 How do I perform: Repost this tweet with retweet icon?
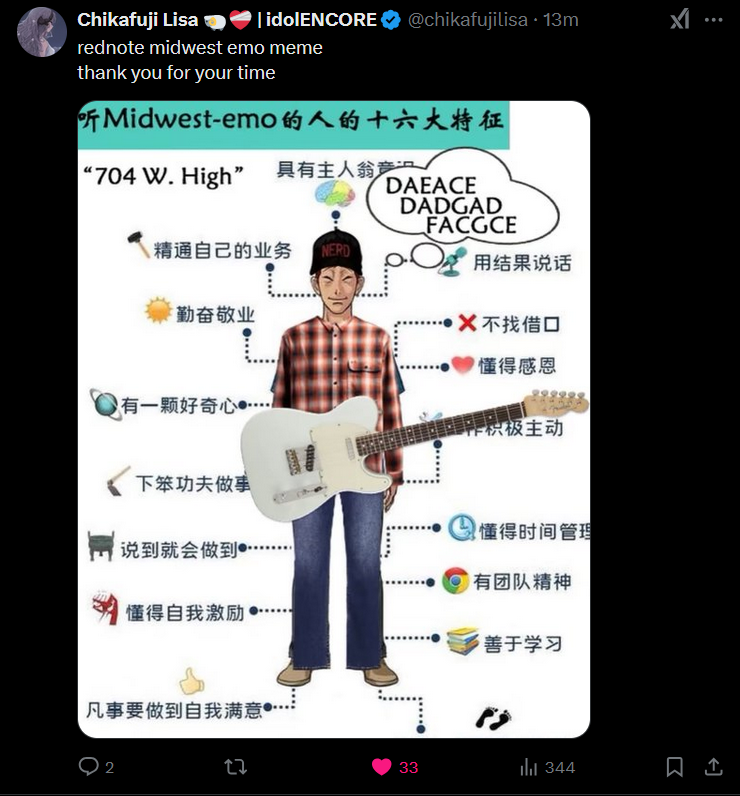point(236,767)
